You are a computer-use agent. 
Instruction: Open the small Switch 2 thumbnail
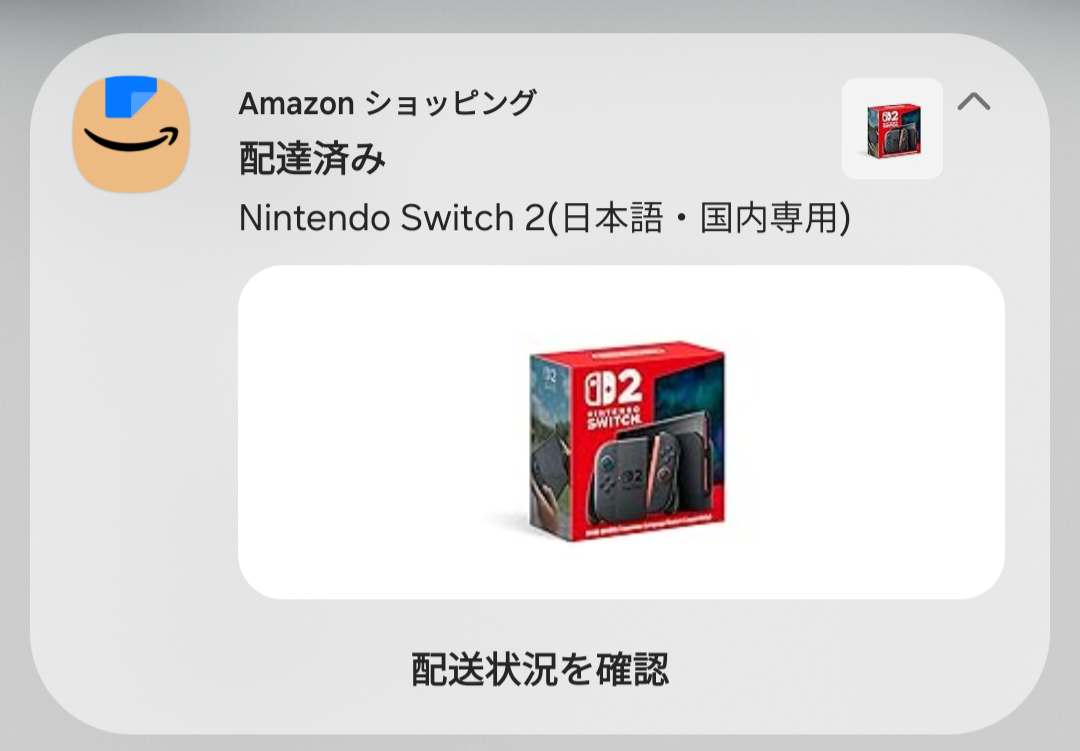[x=893, y=129]
